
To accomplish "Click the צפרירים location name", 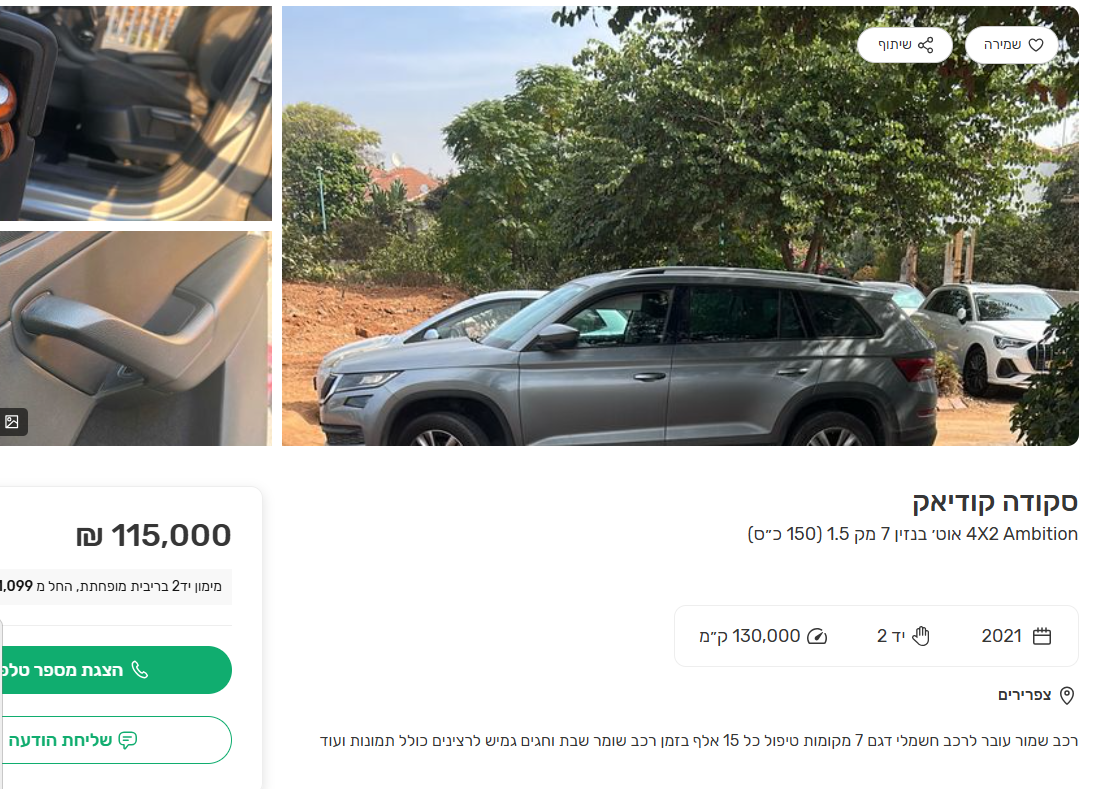I will 1024,695.
